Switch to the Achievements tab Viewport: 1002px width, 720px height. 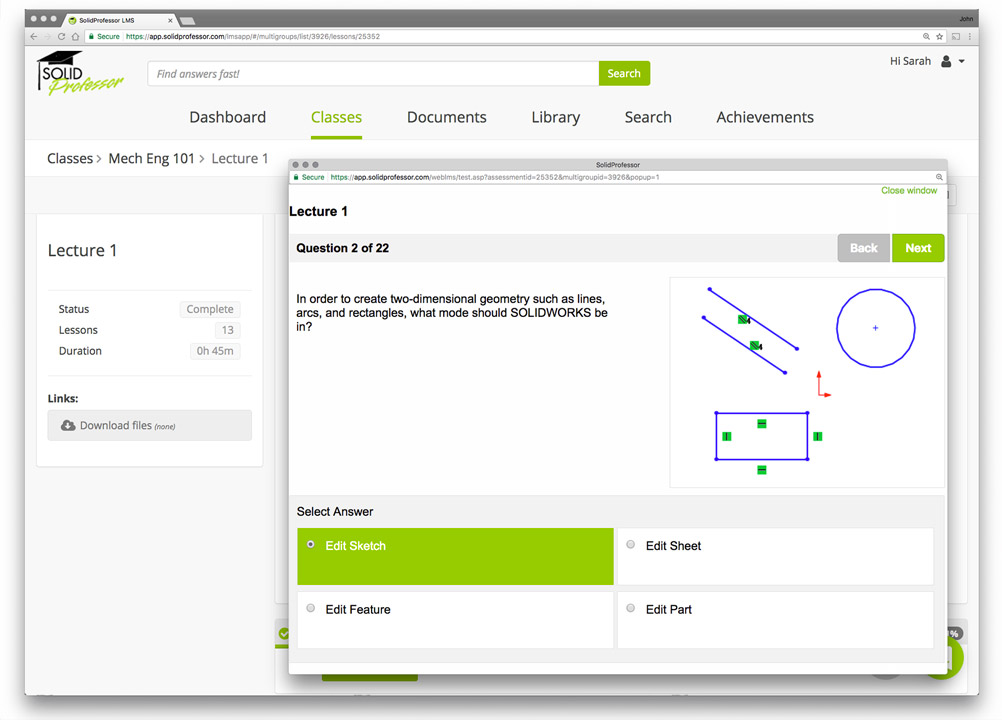(764, 117)
